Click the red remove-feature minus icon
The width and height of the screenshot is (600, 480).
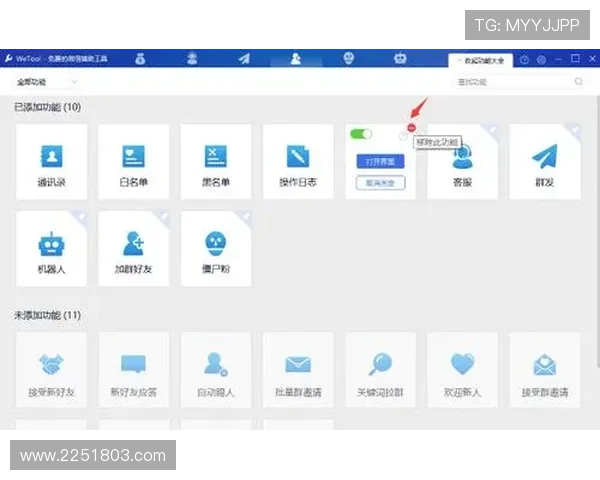tap(411, 129)
